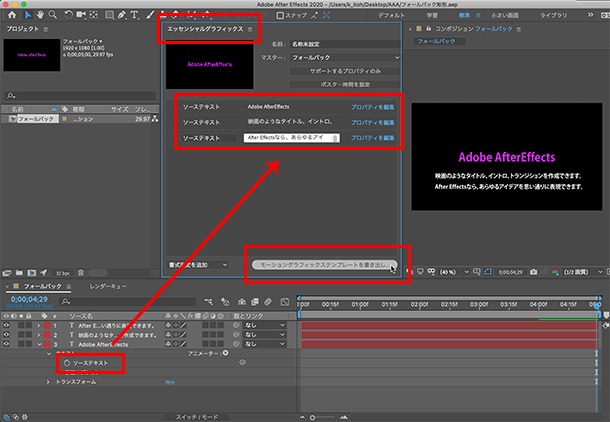The height and width of the screenshot is (422, 610).
Task: Toggle the quality switch on layer 1
Action: (183, 325)
